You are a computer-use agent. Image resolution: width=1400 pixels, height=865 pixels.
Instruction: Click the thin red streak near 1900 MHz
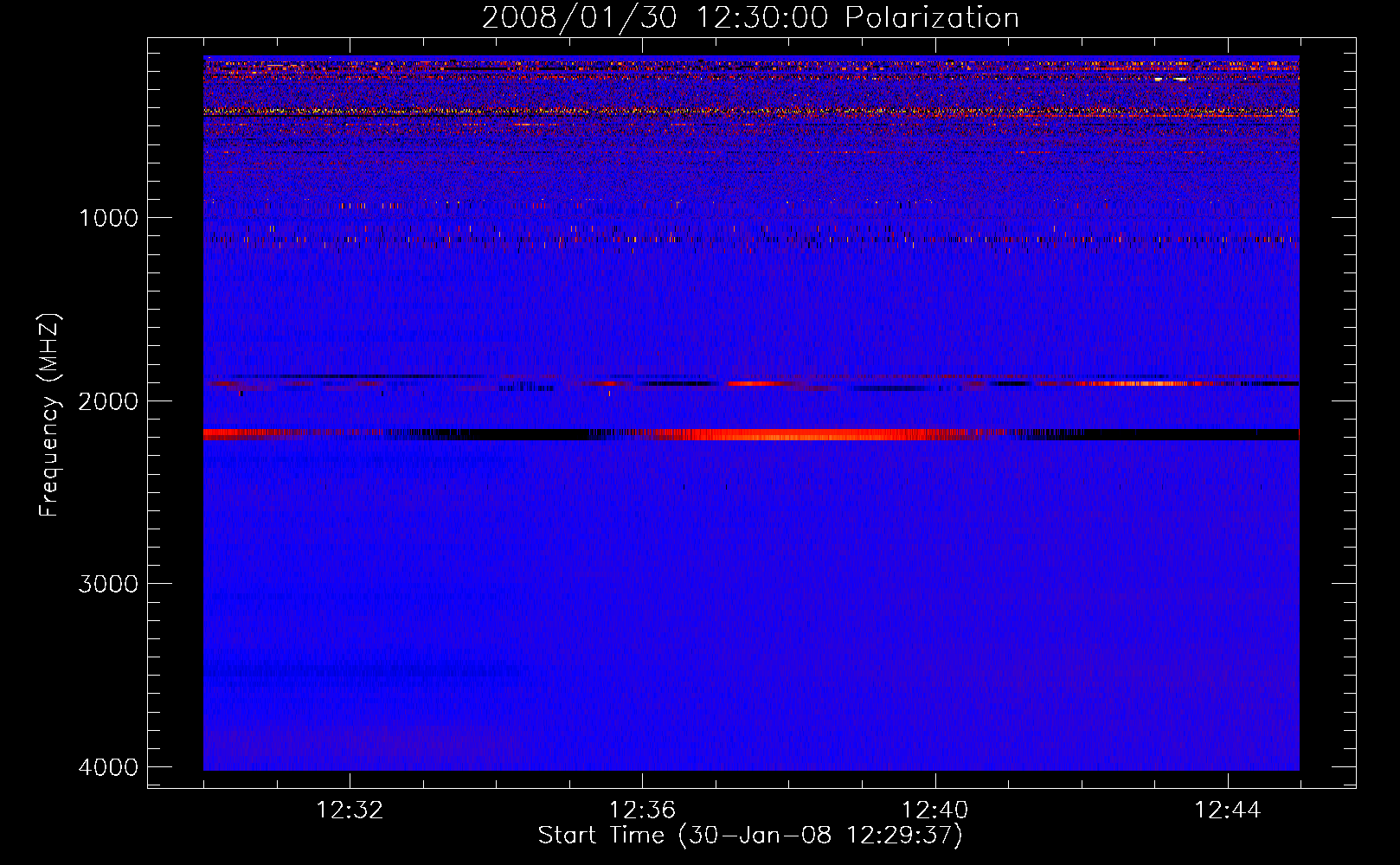pos(1133,383)
